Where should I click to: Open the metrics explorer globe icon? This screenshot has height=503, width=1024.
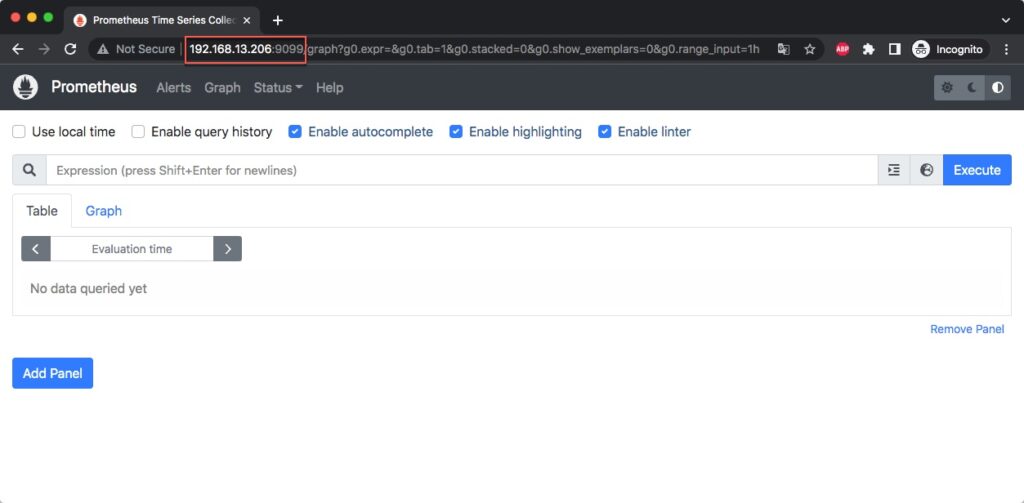(x=927, y=170)
